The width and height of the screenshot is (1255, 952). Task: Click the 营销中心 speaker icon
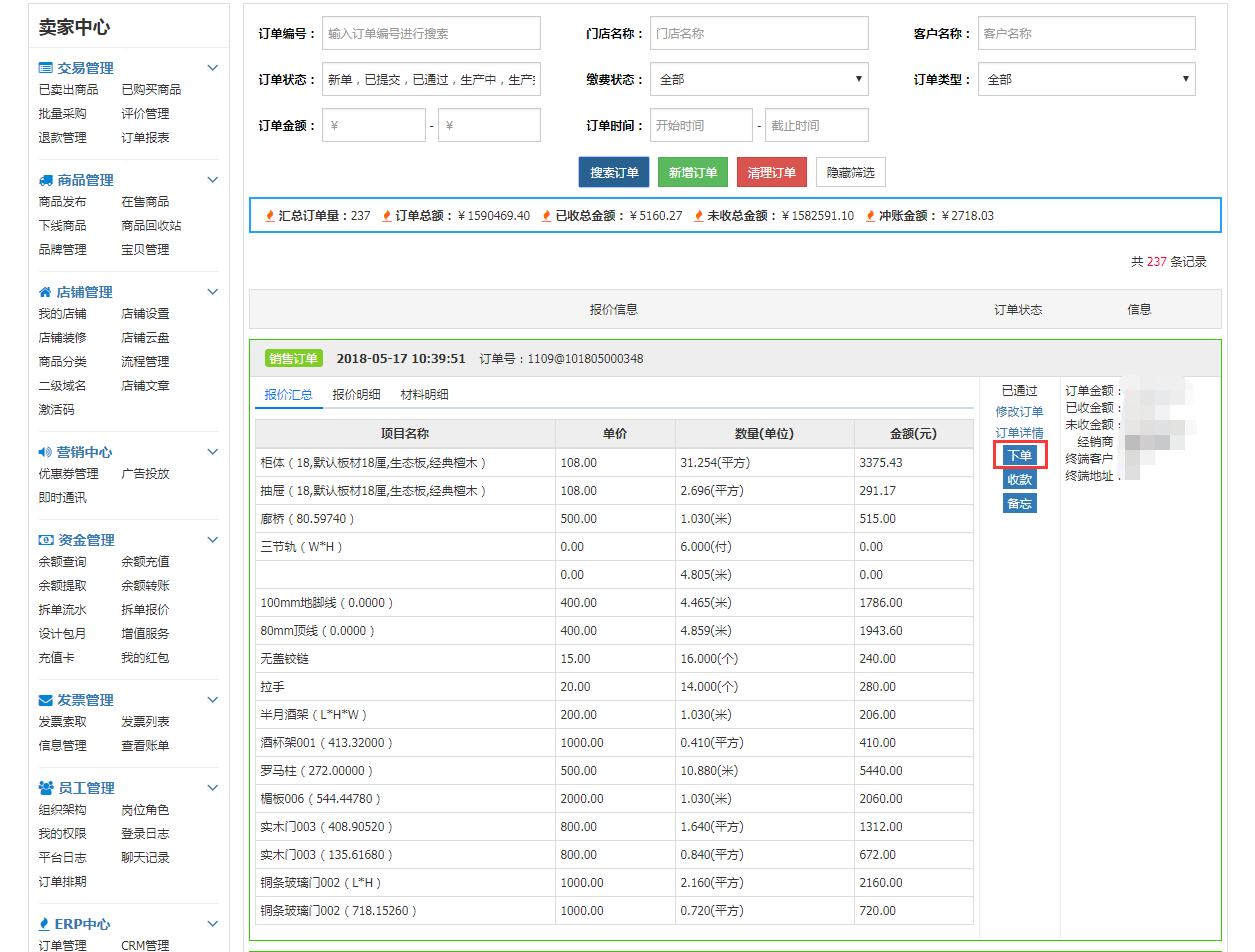pyautogui.click(x=45, y=452)
